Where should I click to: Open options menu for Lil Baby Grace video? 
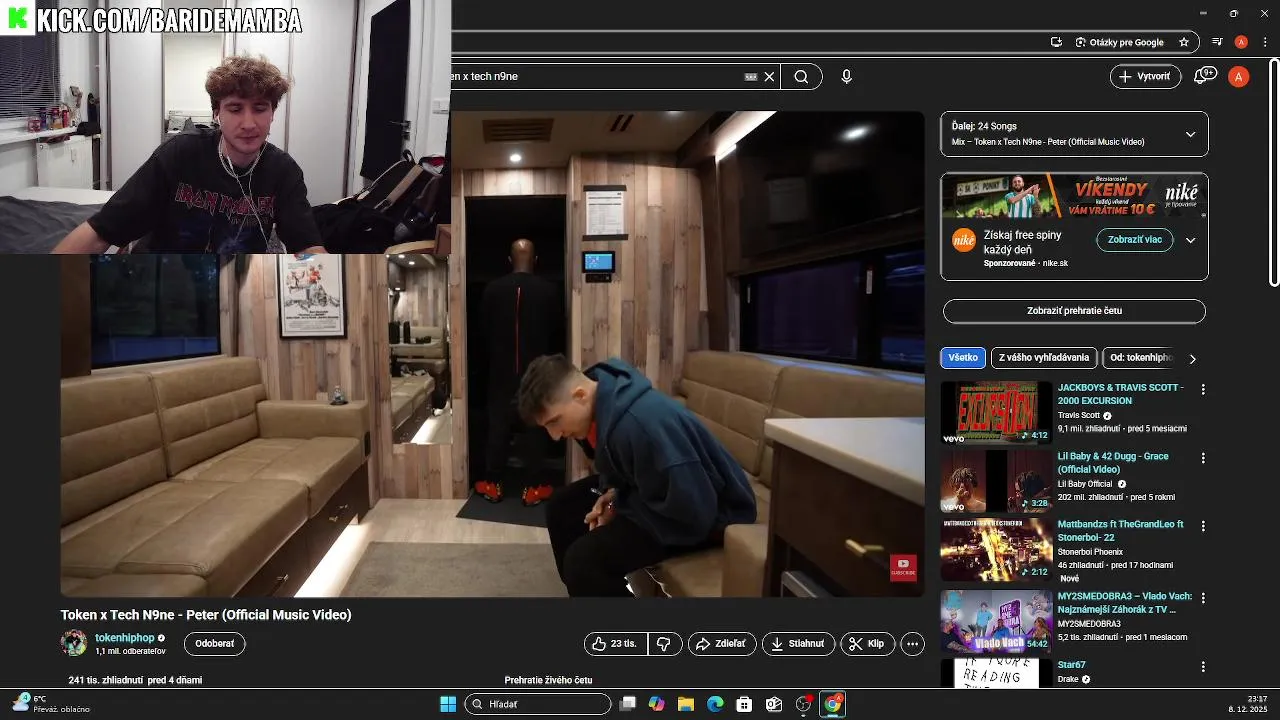pos(1203,458)
